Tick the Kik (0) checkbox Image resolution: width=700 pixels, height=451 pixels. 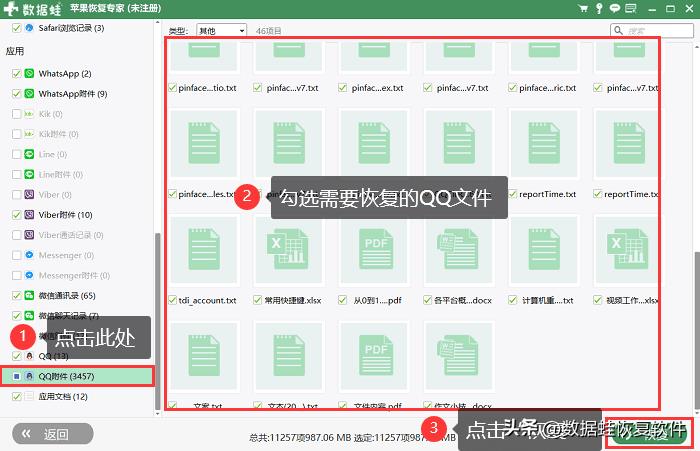[x=17, y=114]
